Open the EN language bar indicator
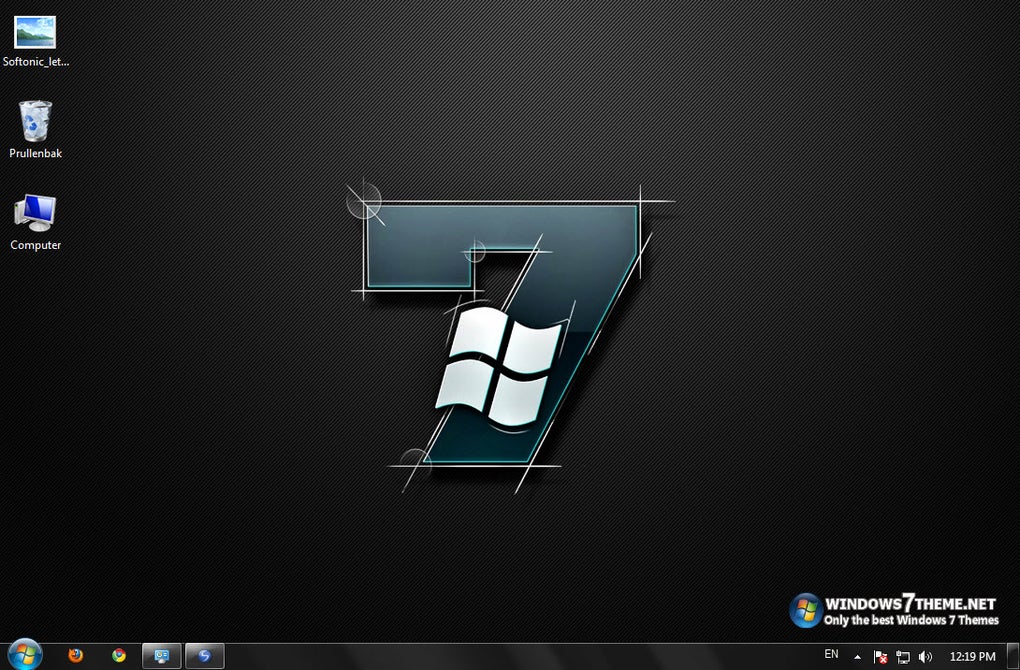The height and width of the screenshot is (670, 1020). [x=831, y=654]
